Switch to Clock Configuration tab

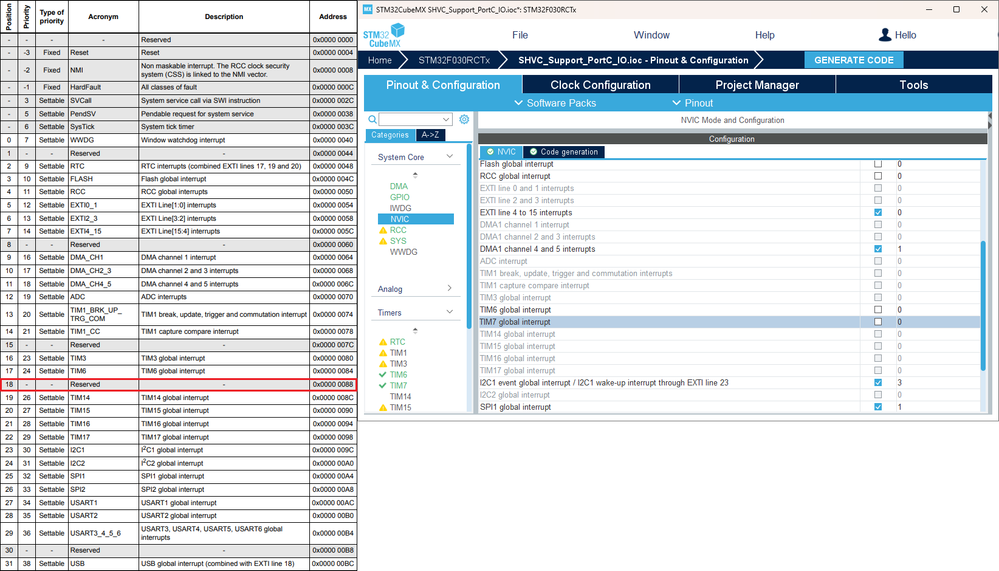600,85
